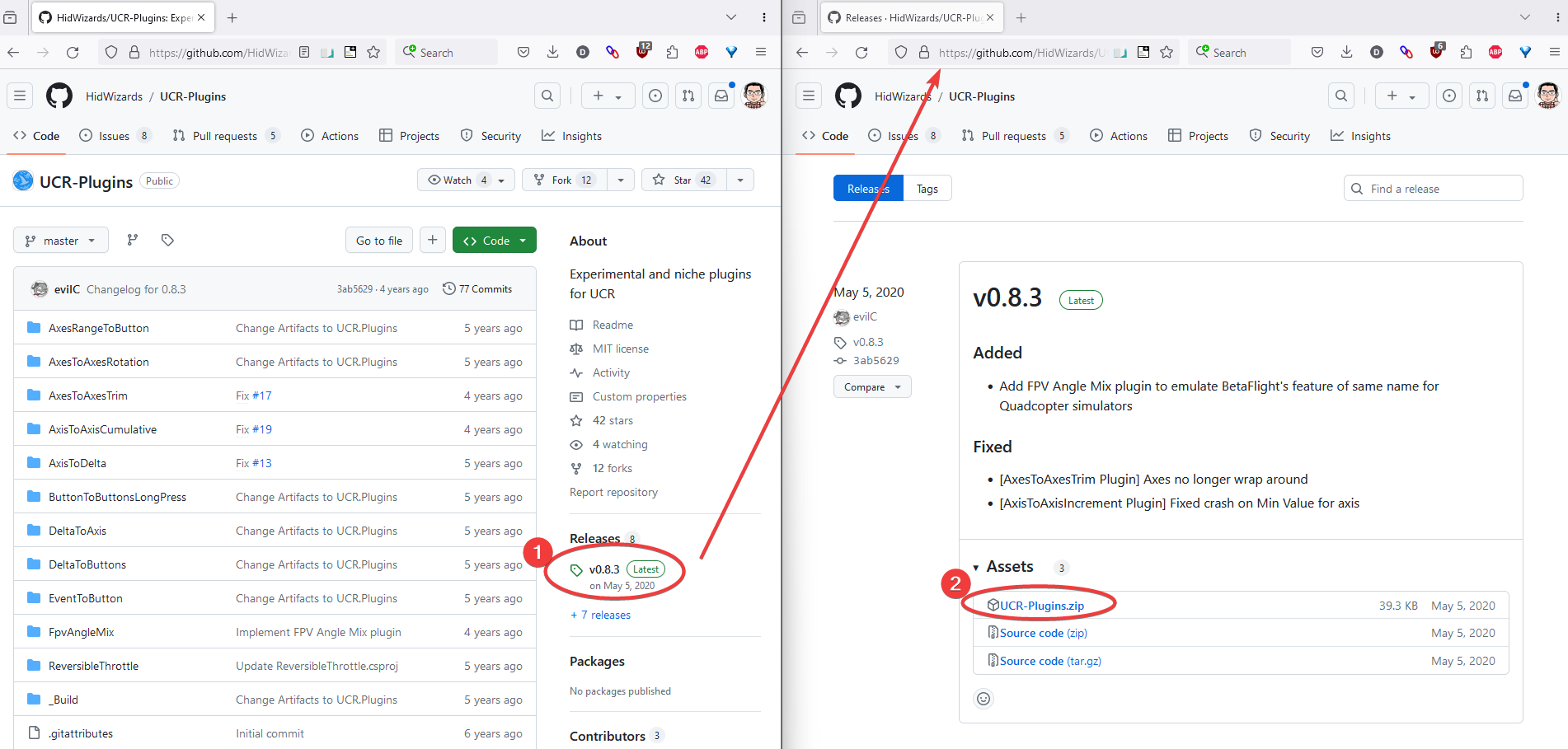The image size is (1568, 749).
Task: Download UCR-Plugins.zip asset
Action: pos(1042,606)
